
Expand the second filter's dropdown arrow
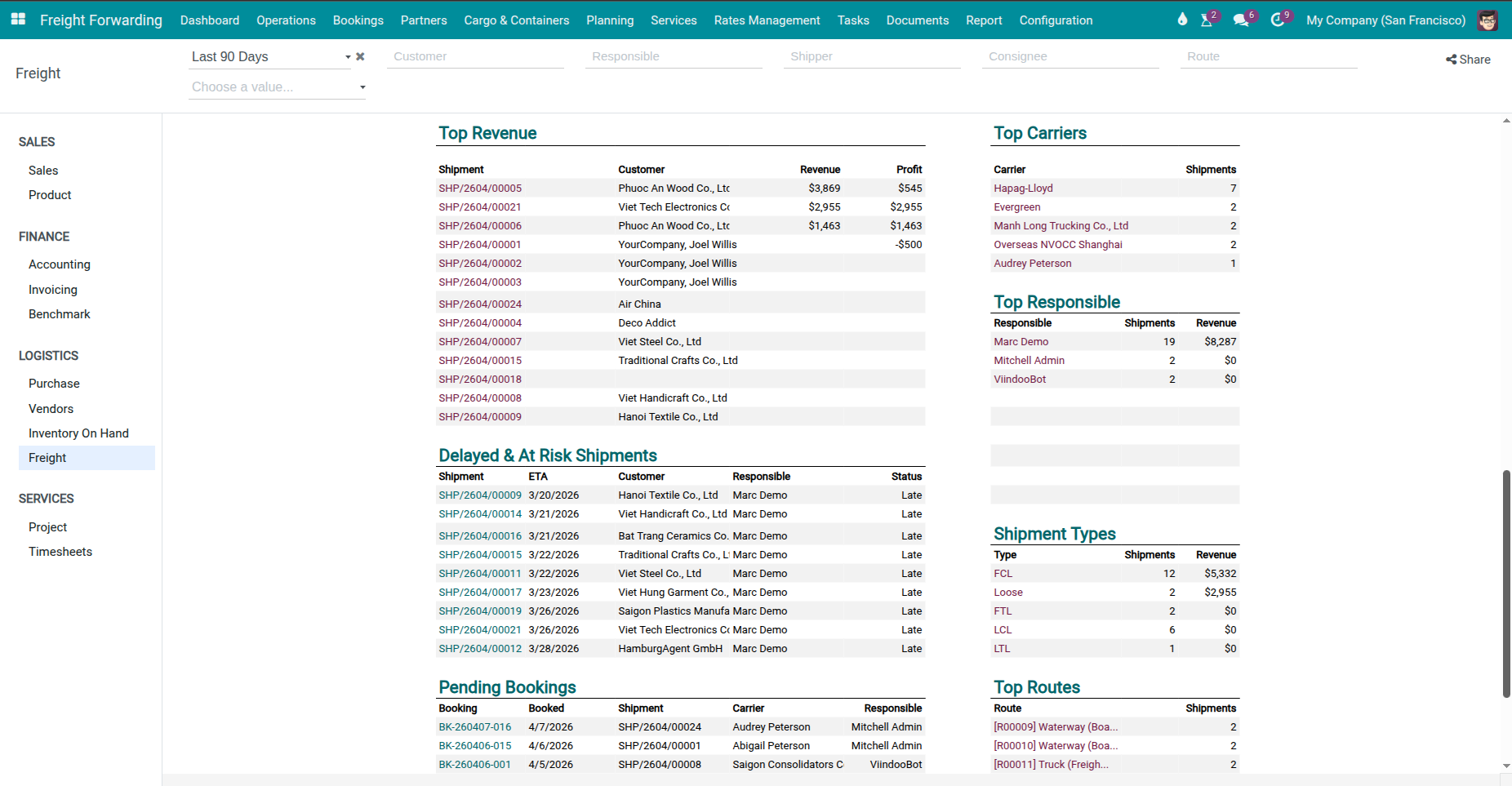coord(362,87)
